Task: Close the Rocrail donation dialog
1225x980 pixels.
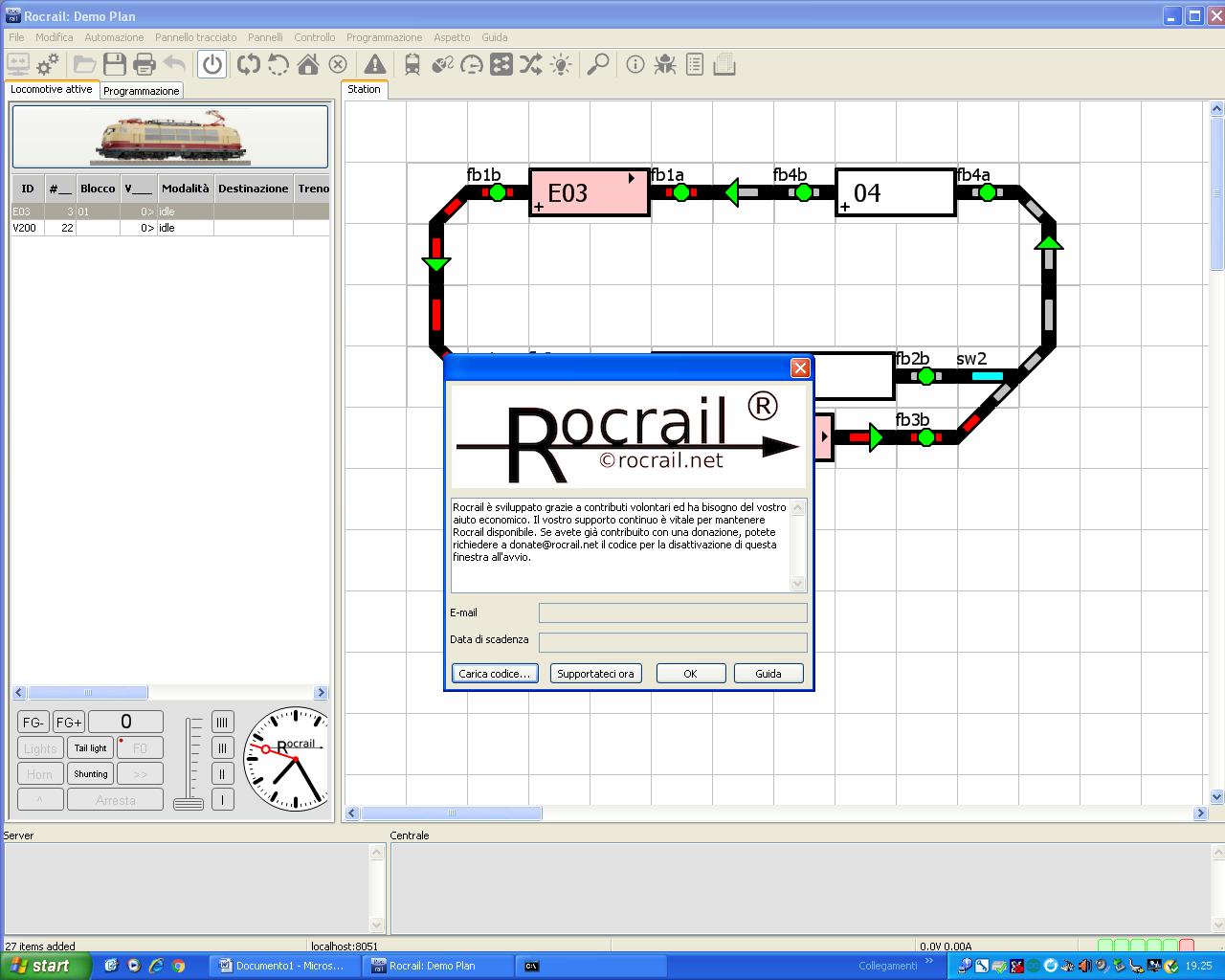Action: tap(800, 368)
